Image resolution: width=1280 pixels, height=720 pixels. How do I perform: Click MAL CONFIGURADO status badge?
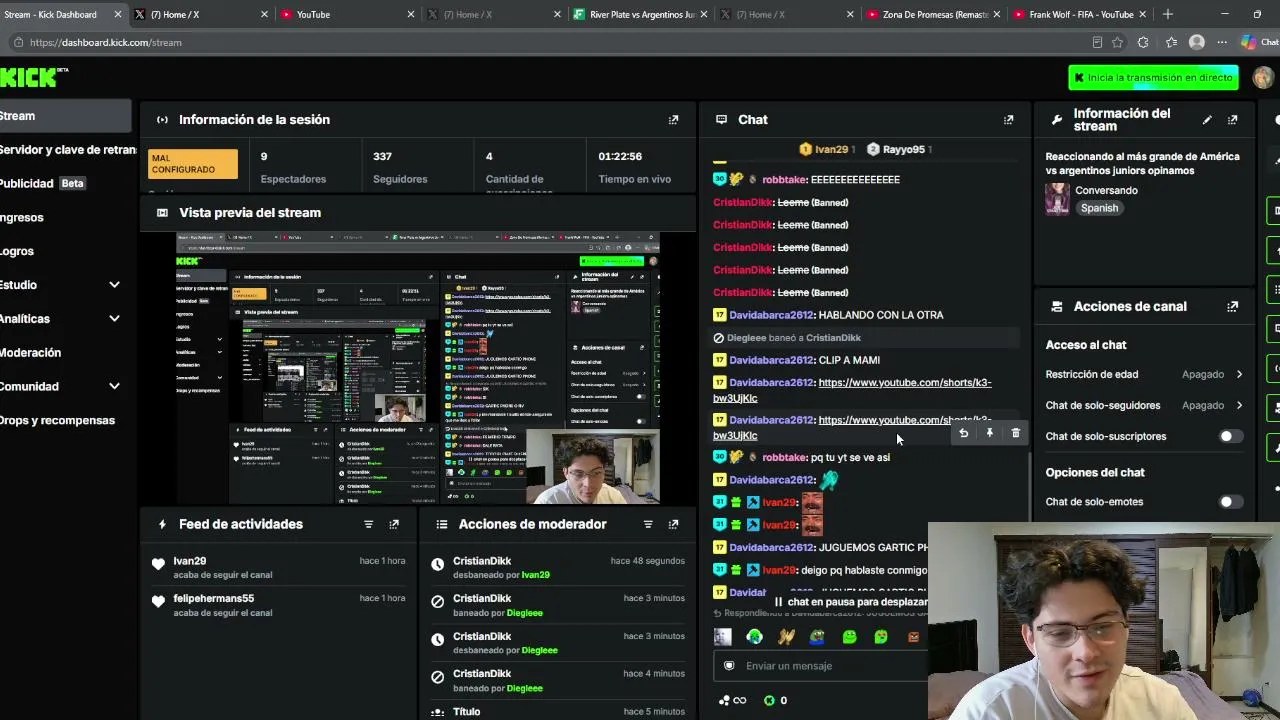click(193, 164)
